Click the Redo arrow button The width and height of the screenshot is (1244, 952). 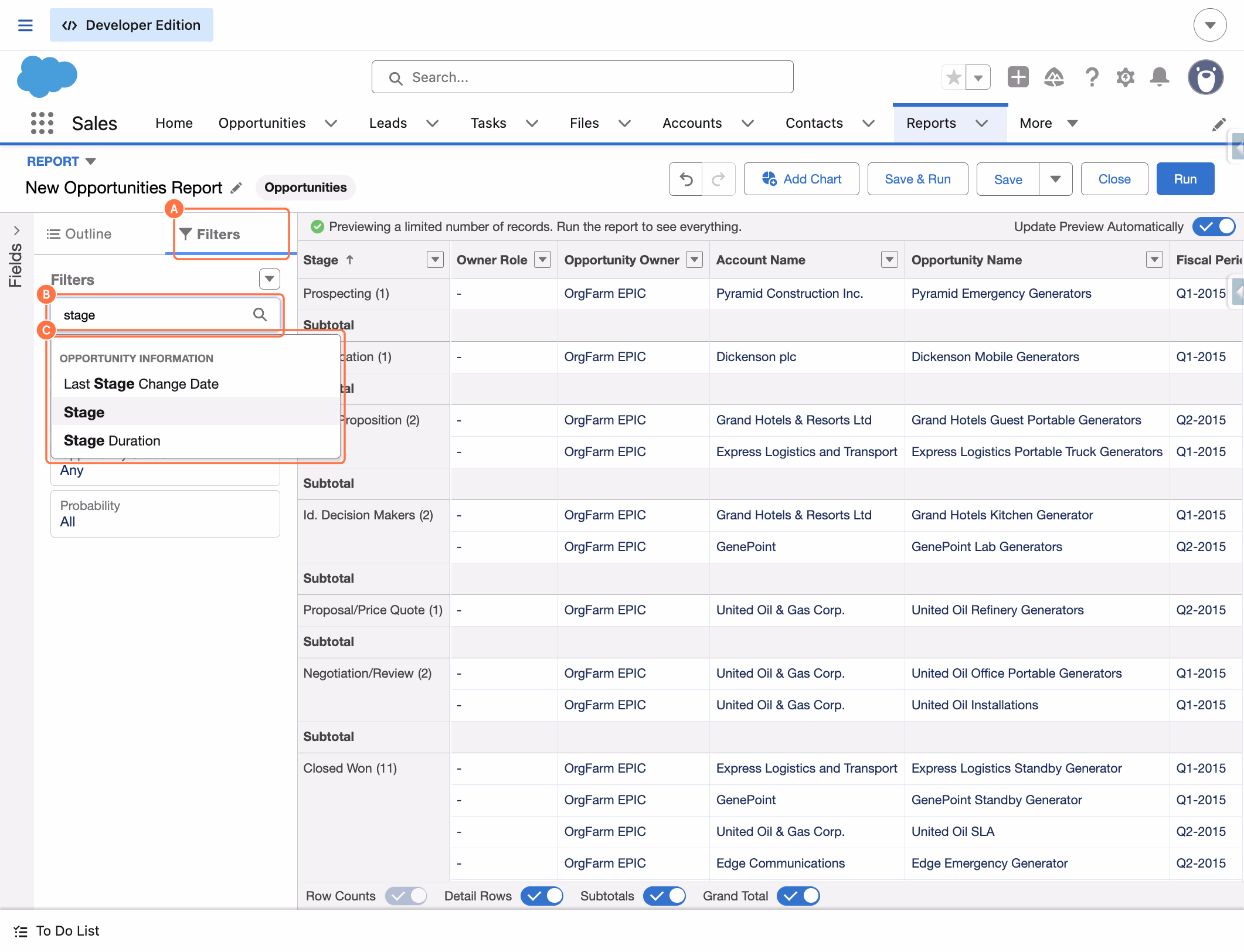click(x=719, y=179)
